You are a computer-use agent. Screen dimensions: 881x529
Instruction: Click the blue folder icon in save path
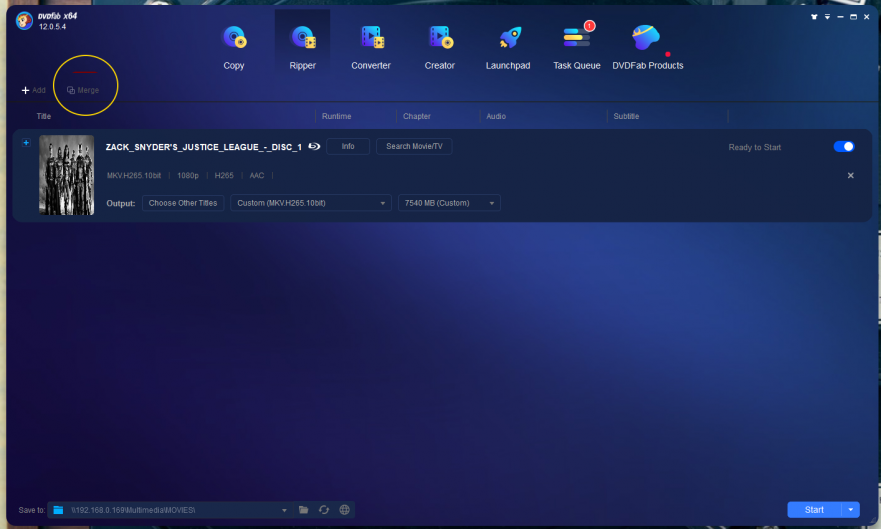(58, 510)
